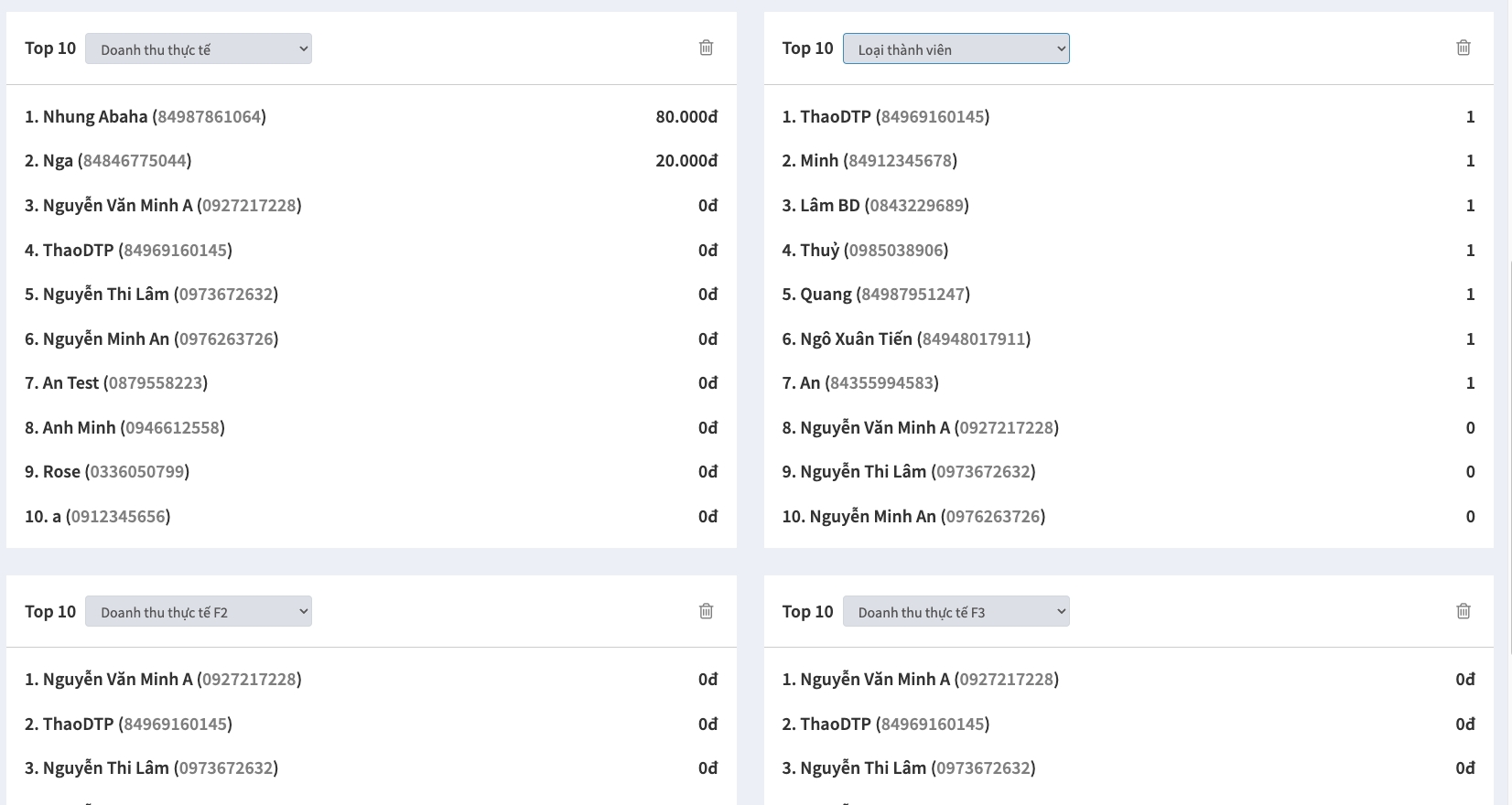Delete the Doanh thu thực tế widget
The height and width of the screenshot is (805, 1512).
706,48
